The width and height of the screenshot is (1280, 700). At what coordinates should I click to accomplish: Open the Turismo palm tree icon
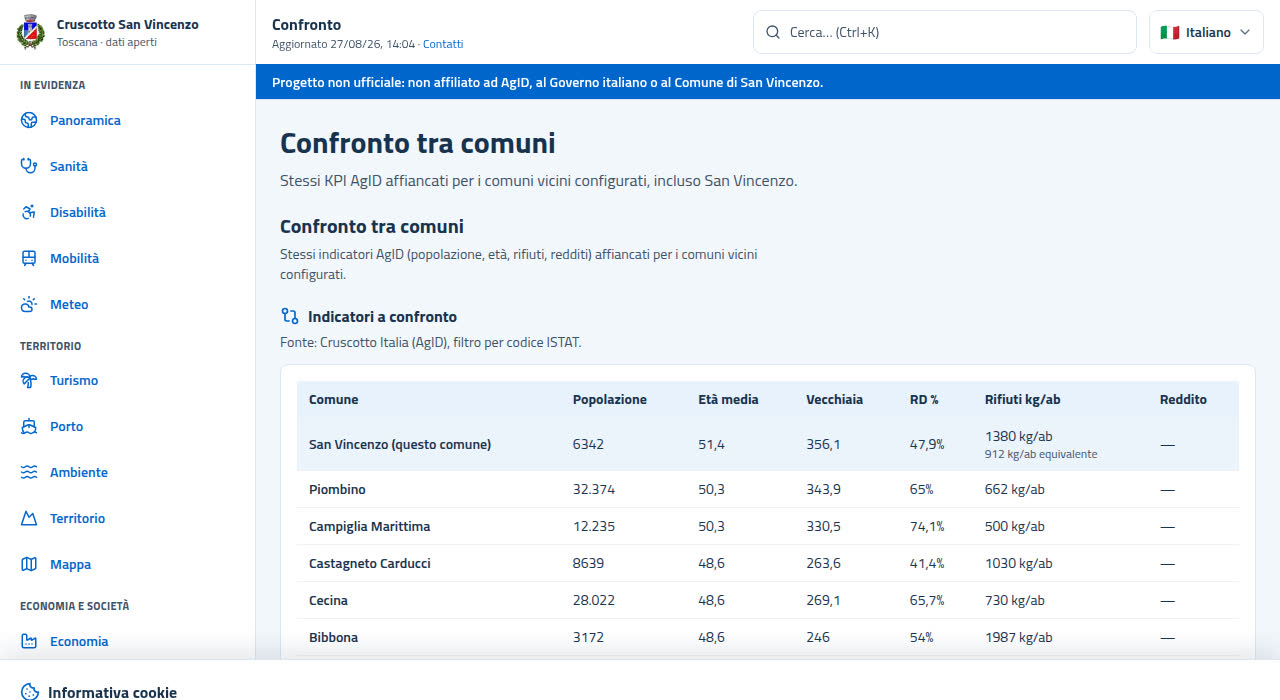tap(29, 381)
